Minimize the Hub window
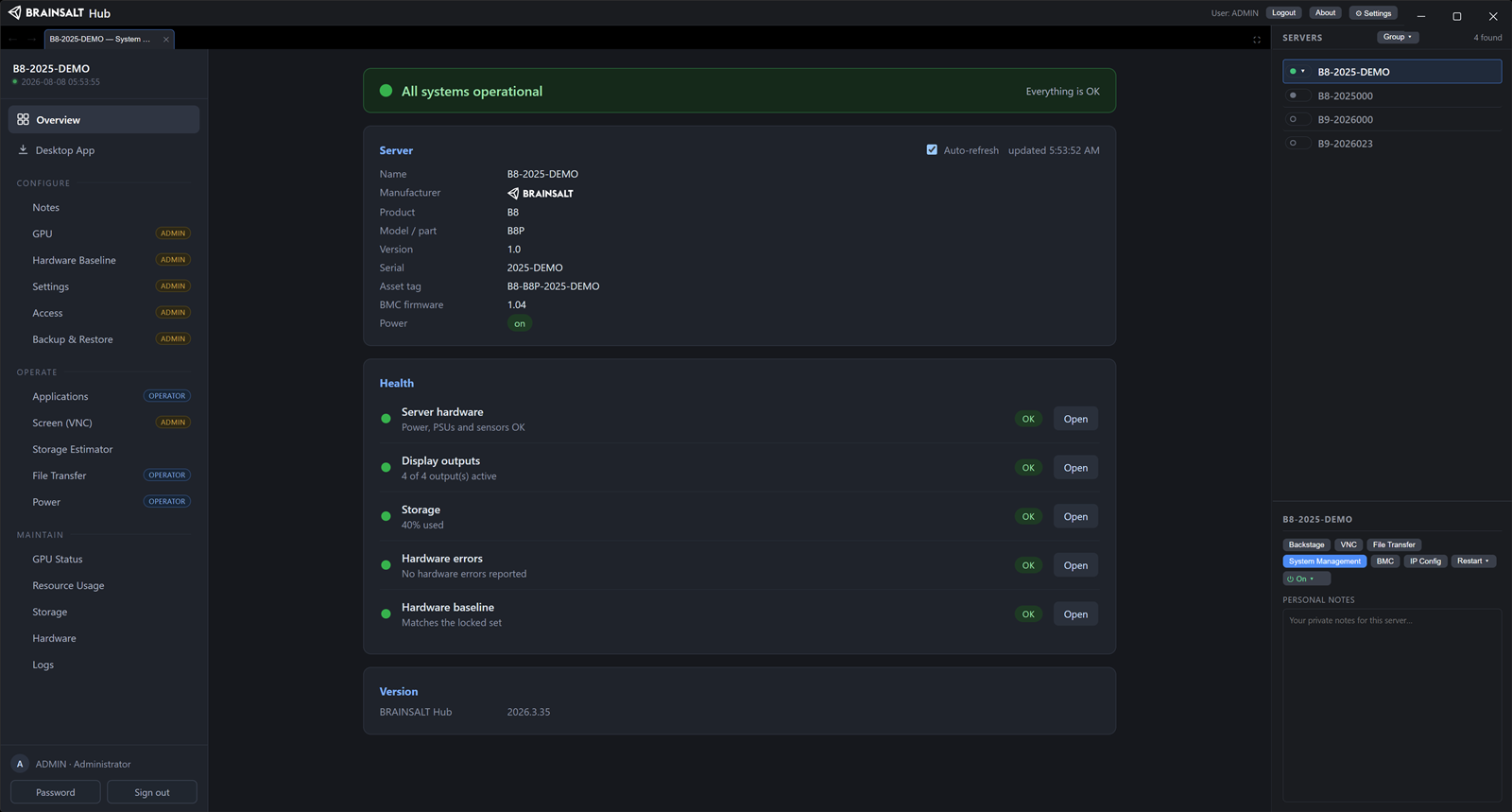Screen dimensions: 1512x812 1420,16
